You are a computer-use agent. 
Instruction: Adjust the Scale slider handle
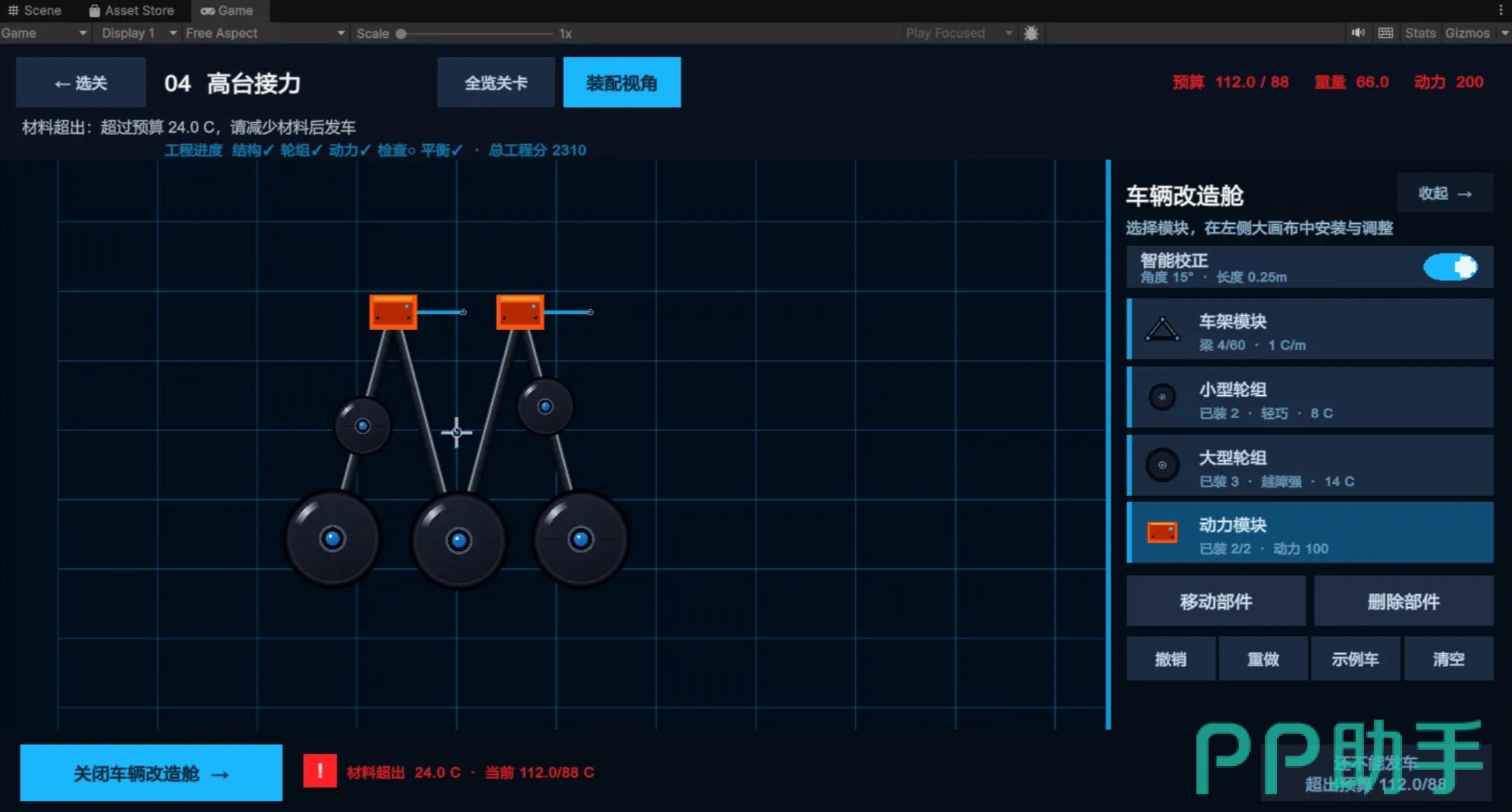(x=401, y=34)
